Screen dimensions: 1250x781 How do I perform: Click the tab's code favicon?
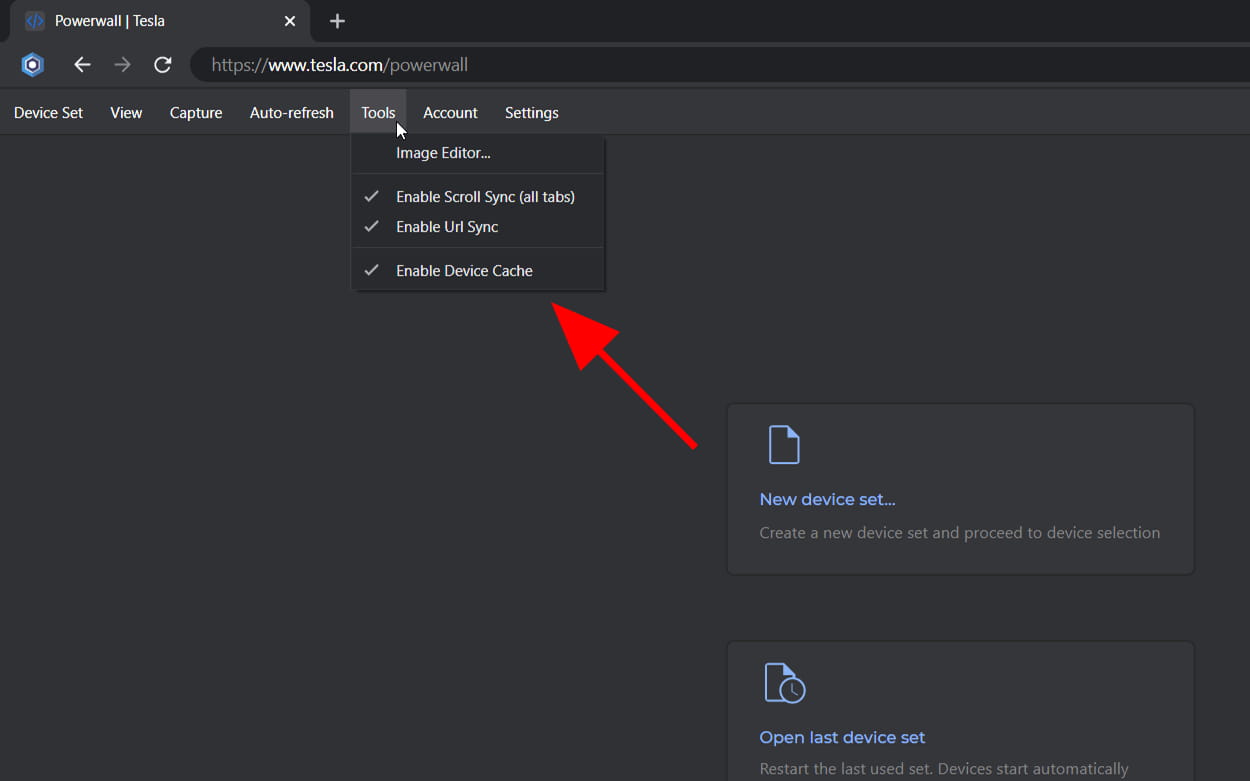[x=35, y=21]
